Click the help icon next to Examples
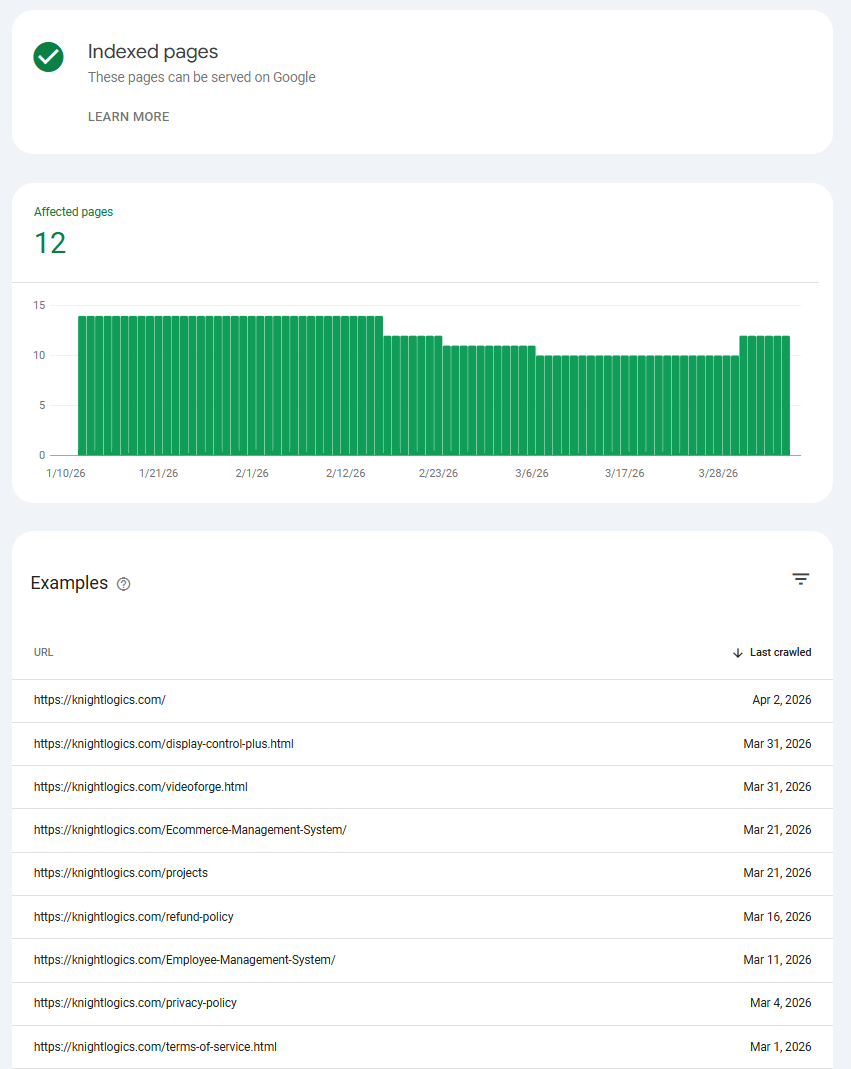The width and height of the screenshot is (851, 1069). click(123, 583)
